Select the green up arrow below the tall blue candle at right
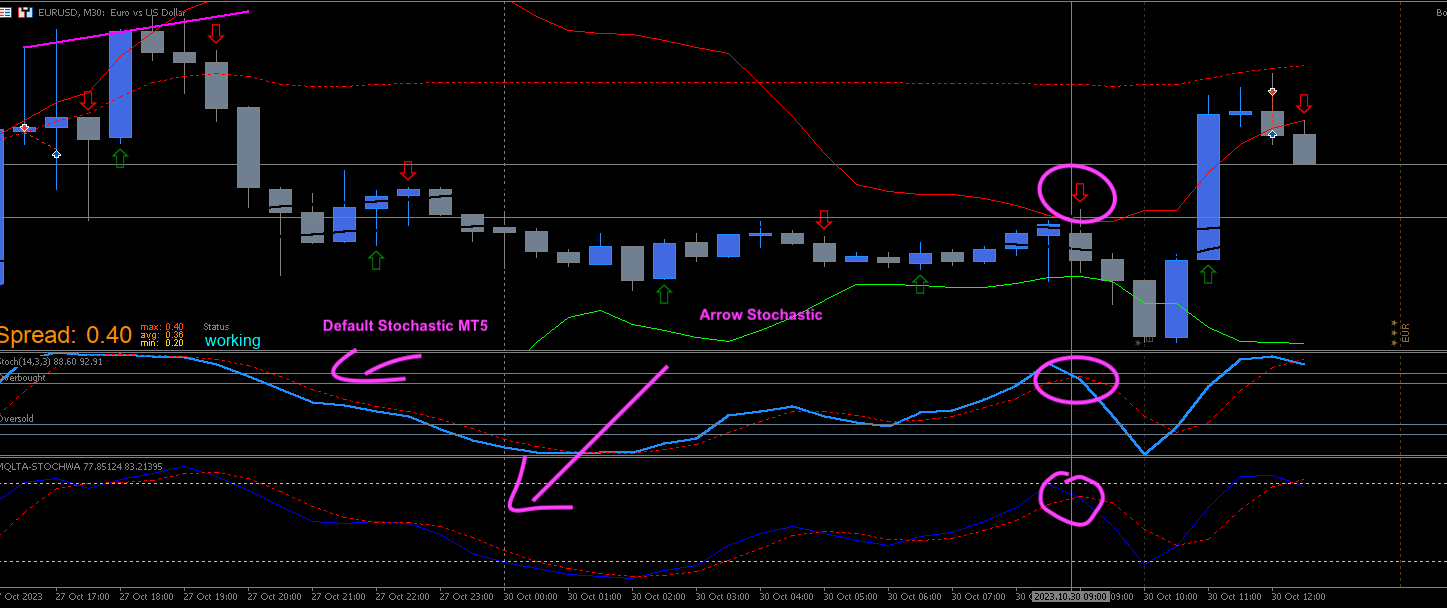Viewport: 1447px width, 608px height. 1208,274
